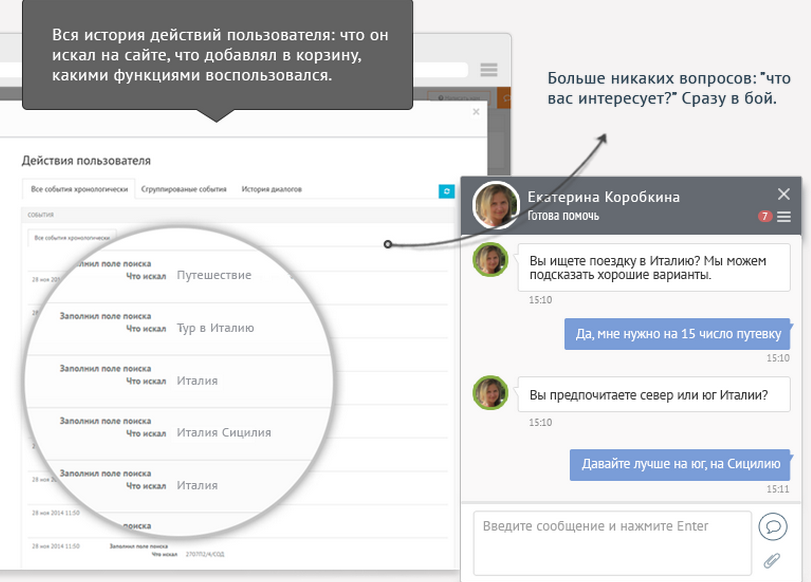
Task: Click heading Действия пользователя
Action: click(x=86, y=161)
